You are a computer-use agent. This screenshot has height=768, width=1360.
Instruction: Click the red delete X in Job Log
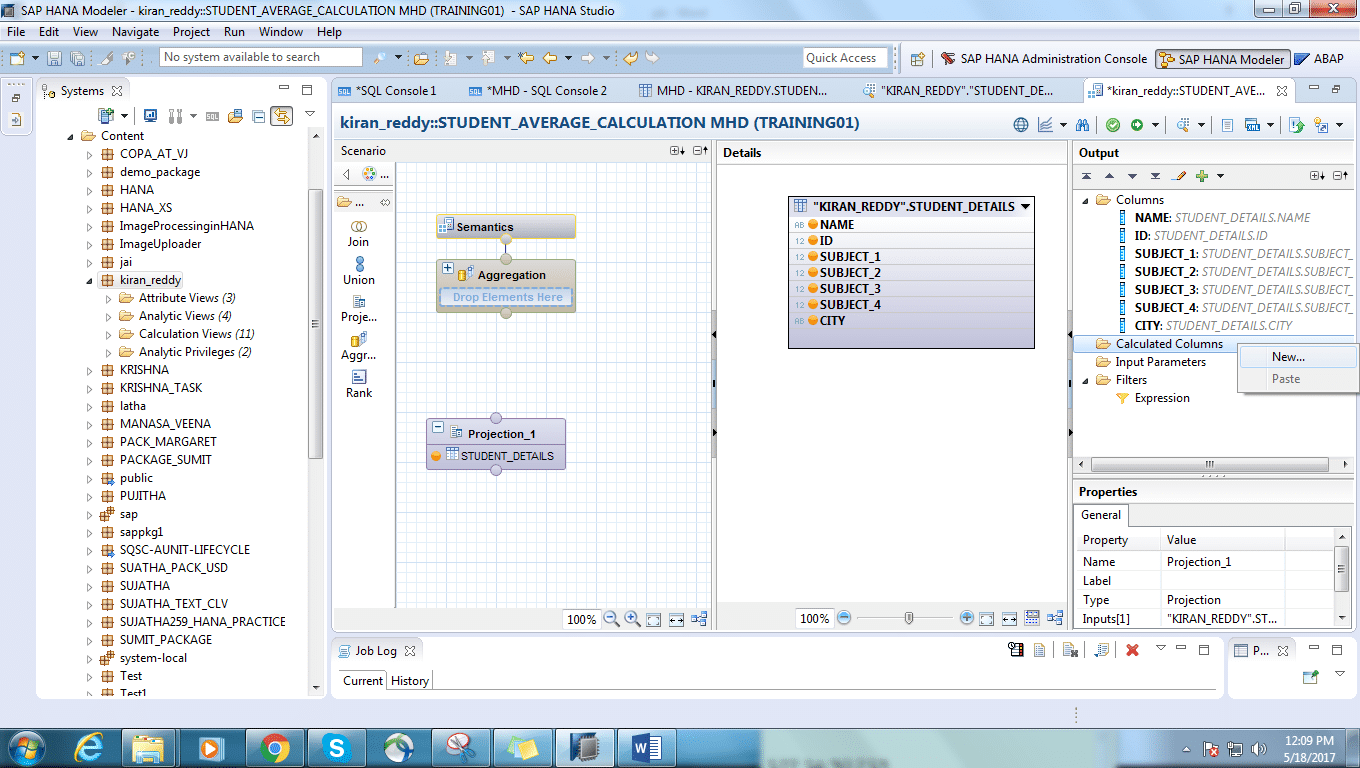point(1132,650)
